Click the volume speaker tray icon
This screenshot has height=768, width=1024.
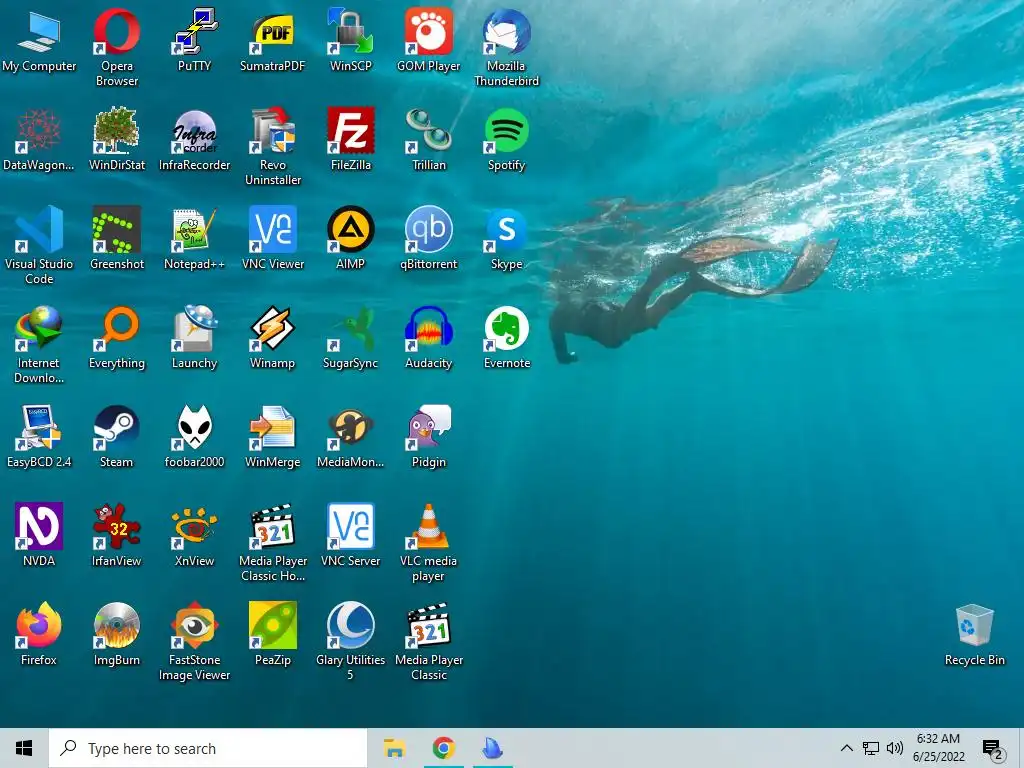(895, 748)
